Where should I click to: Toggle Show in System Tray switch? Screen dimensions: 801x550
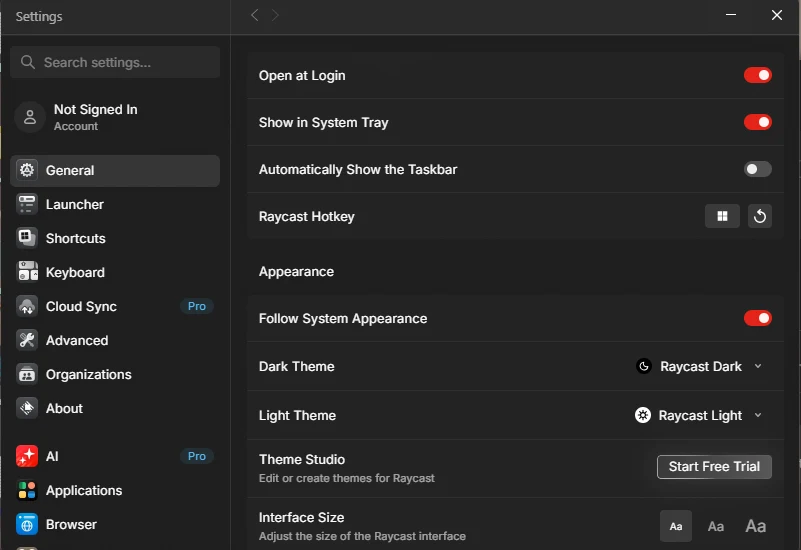point(758,122)
